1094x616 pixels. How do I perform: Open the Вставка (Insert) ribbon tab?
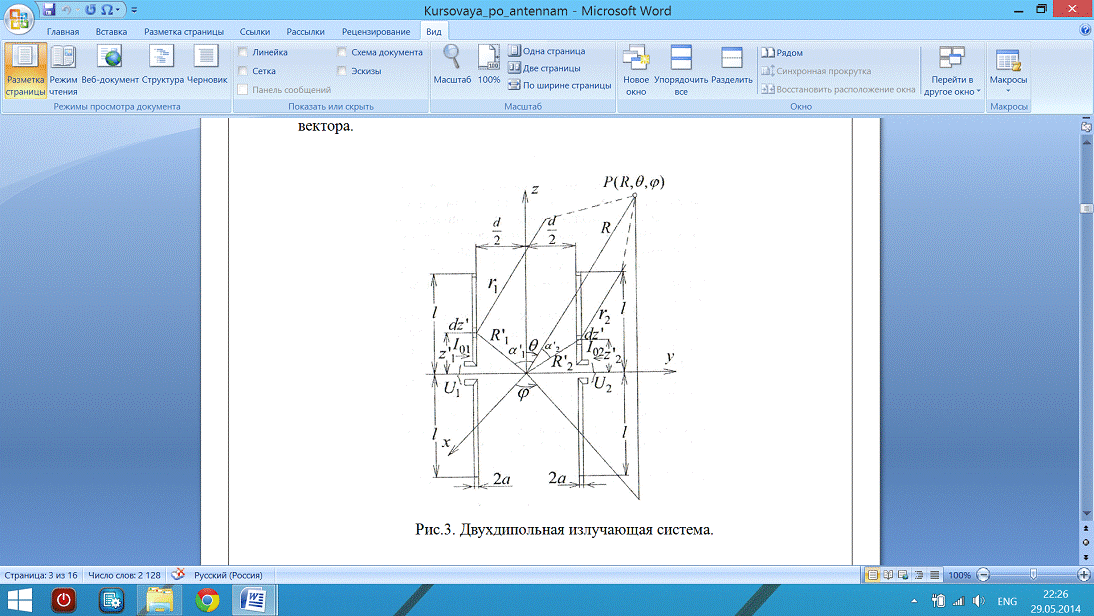[111, 32]
